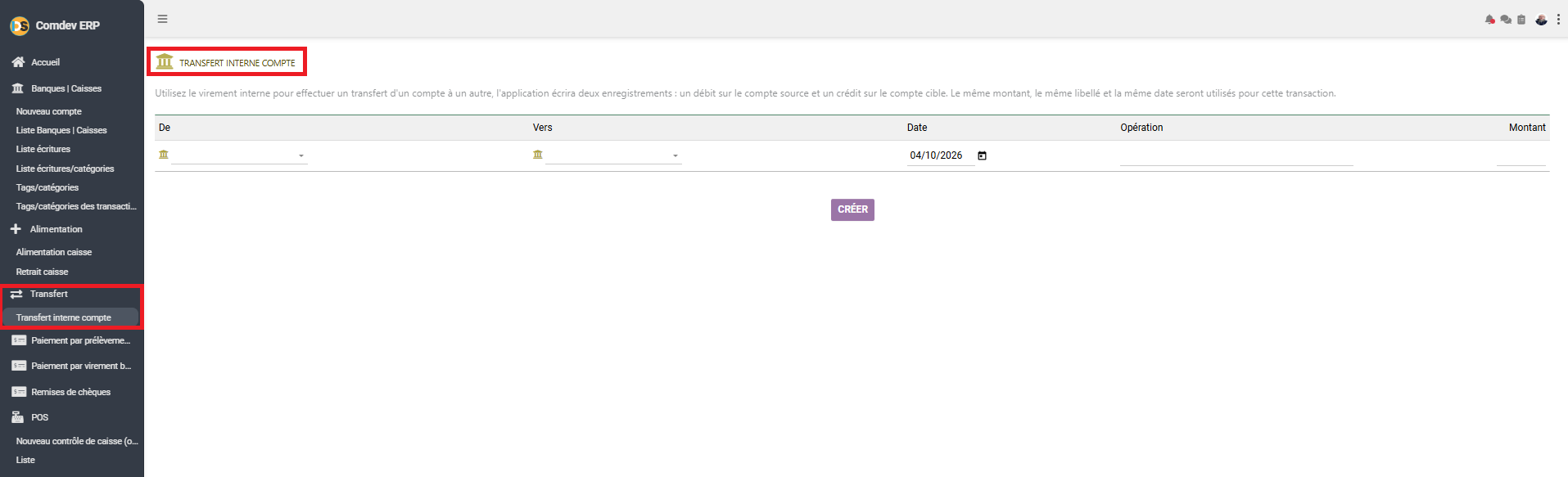The image size is (1568, 477).
Task: Open the chat messages icon
Action: (x=1506, y=20)
